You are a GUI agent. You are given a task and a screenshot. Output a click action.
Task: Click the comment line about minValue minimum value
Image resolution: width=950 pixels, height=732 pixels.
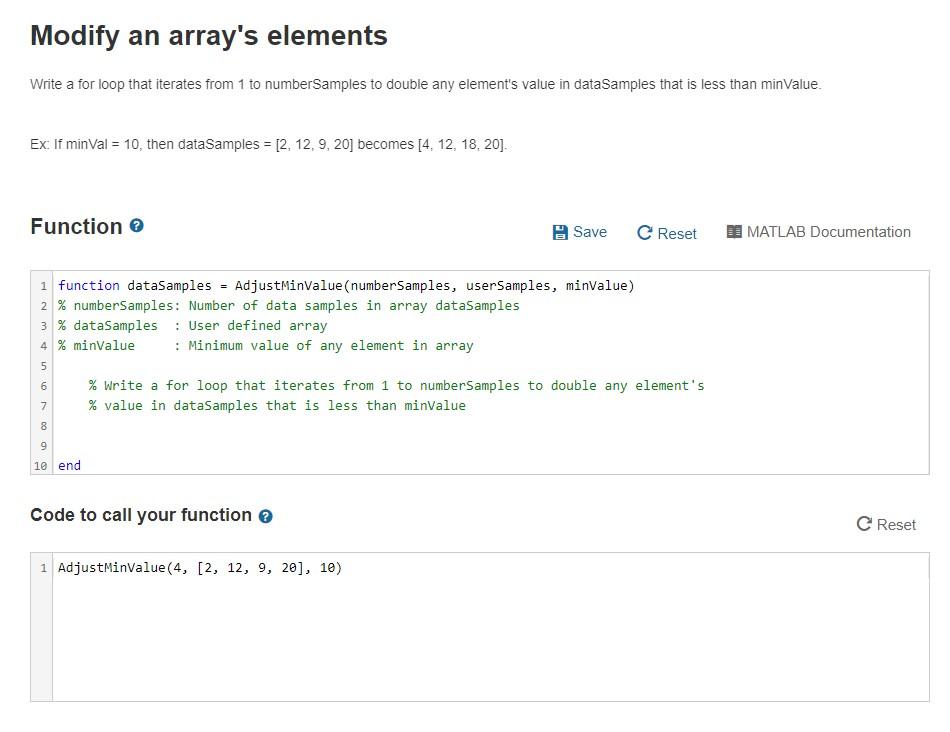click(265, 345)
